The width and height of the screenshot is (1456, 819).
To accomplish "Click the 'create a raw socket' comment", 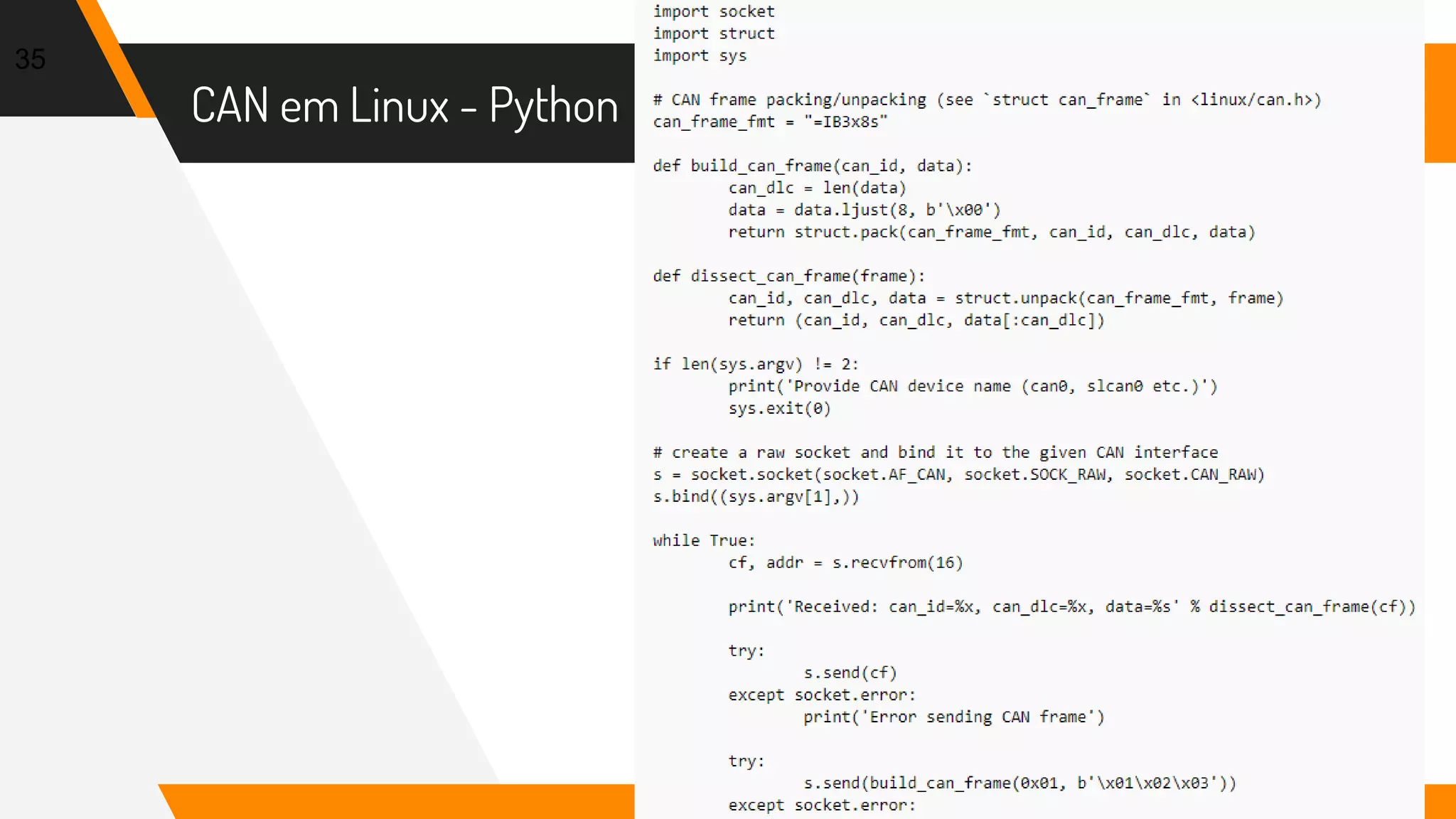I will click(936, 452).
